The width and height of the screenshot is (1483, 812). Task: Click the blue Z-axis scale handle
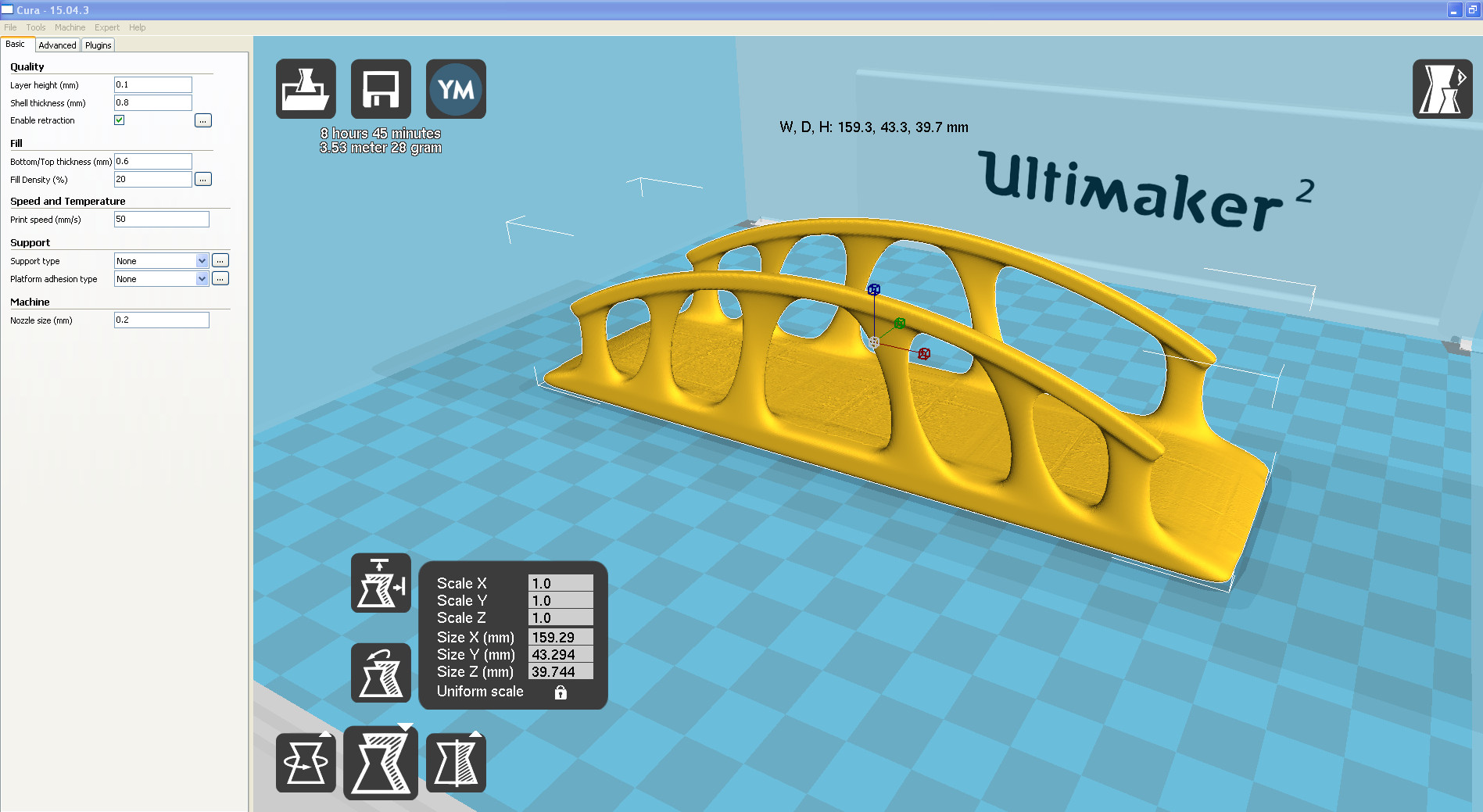(874, 290)
